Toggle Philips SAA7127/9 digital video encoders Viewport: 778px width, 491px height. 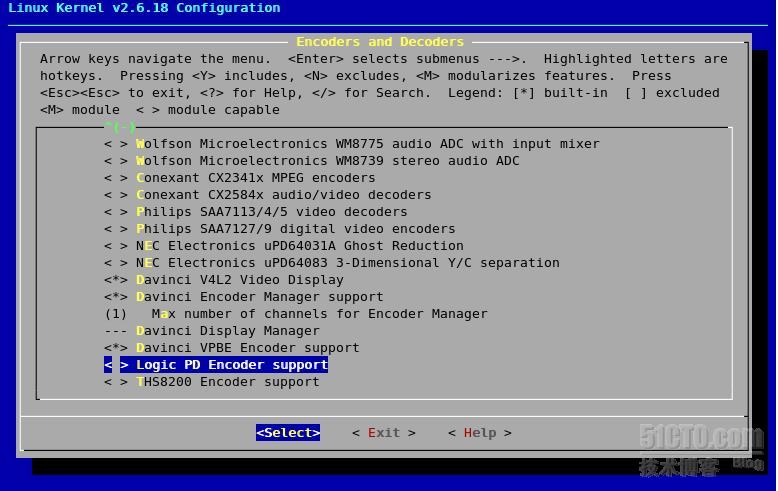click(x=116, y=229)
